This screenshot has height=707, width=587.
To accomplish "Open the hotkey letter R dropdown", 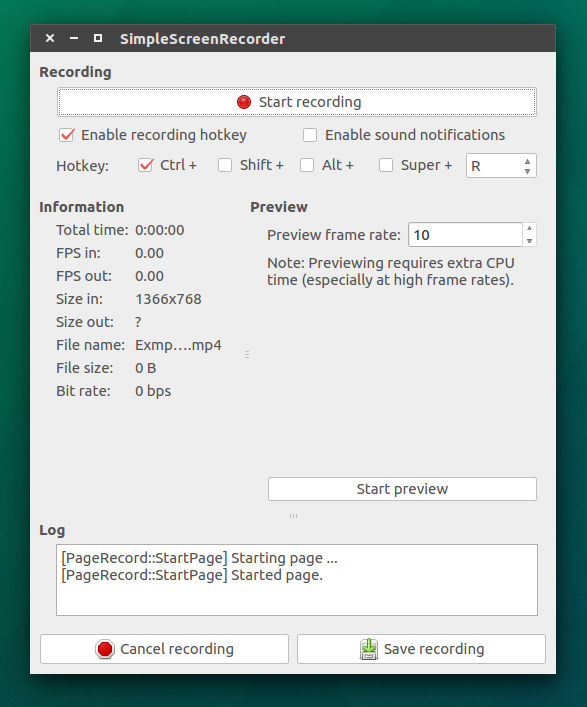I will 501,165.
